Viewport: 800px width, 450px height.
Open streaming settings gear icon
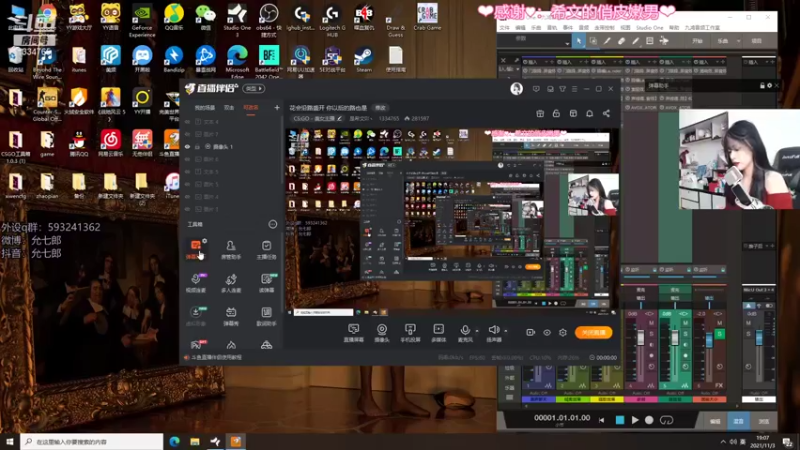(563, 332)
